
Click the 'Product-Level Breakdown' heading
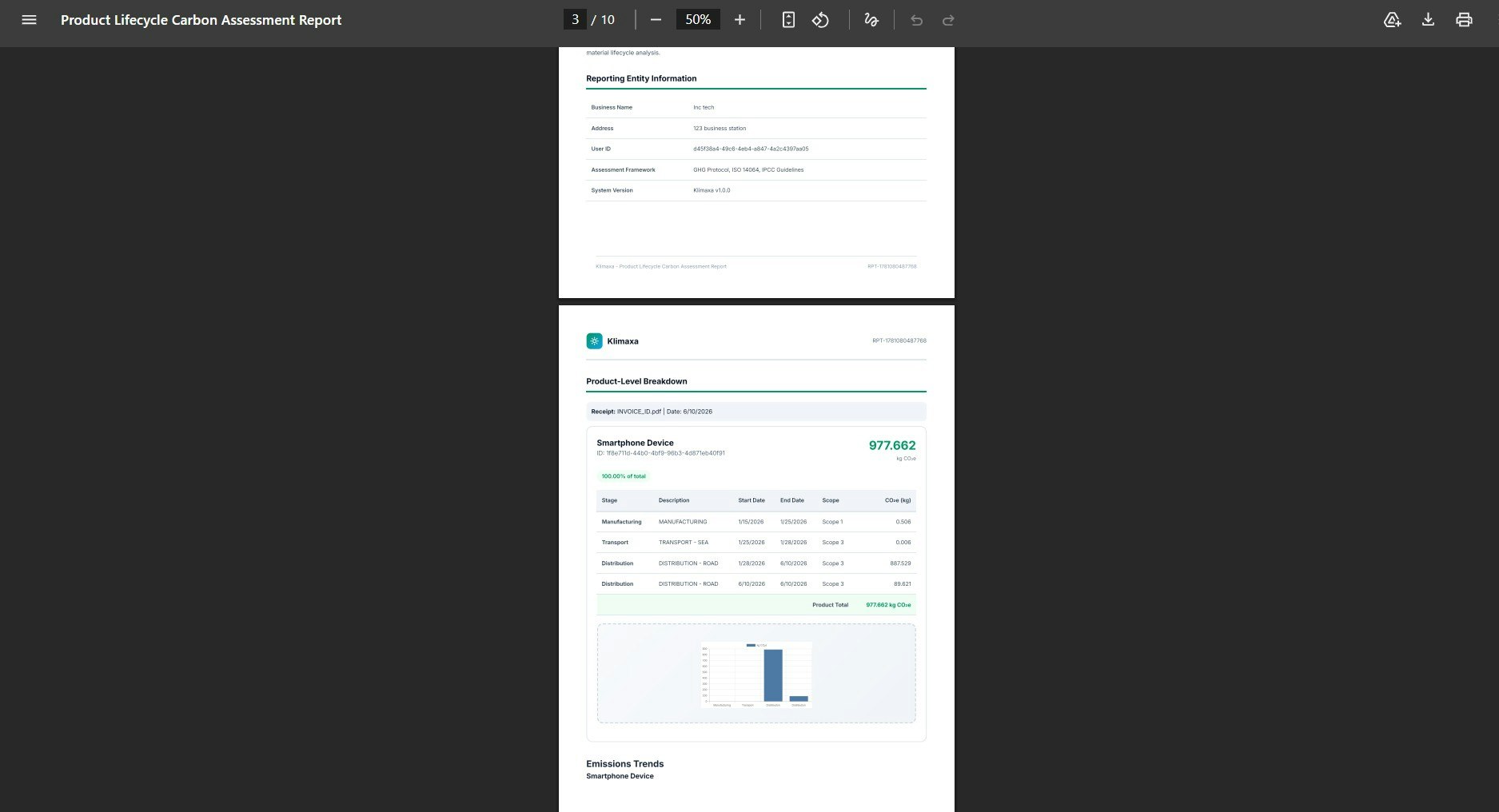point(636,381)
